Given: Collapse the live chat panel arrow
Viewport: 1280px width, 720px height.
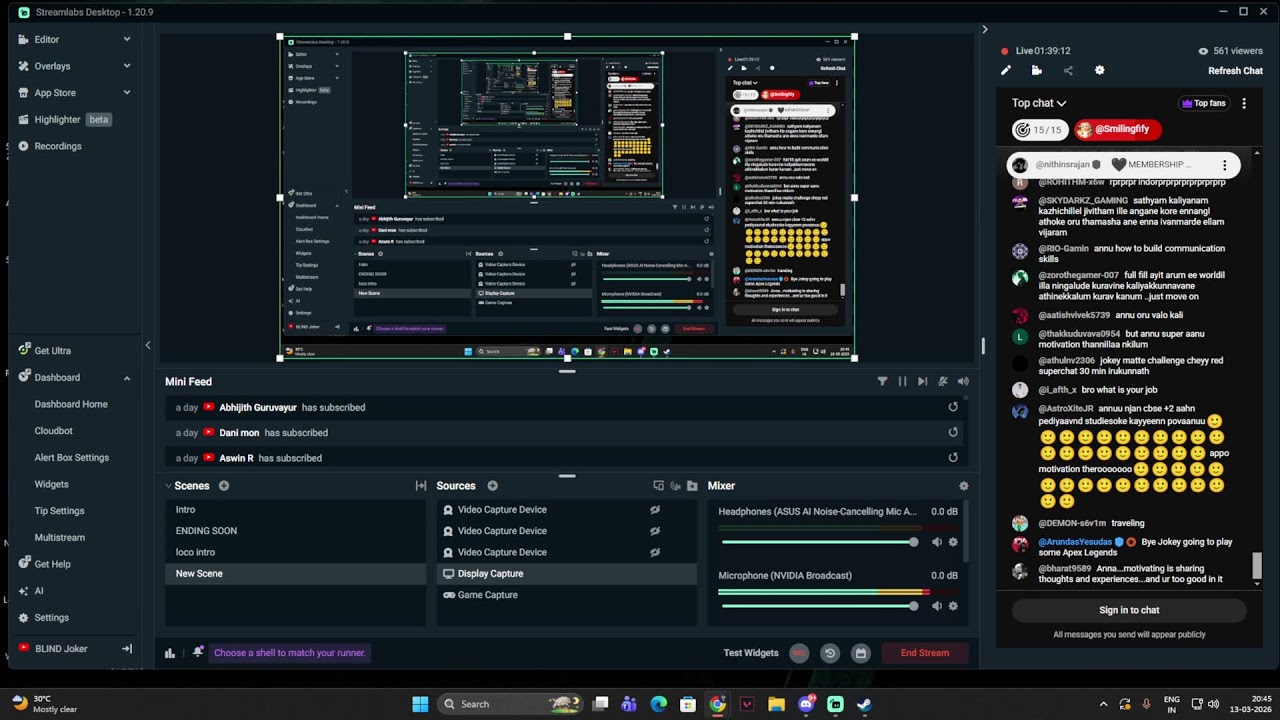Looking at the screenshot, I should click(x=984, y=30).
